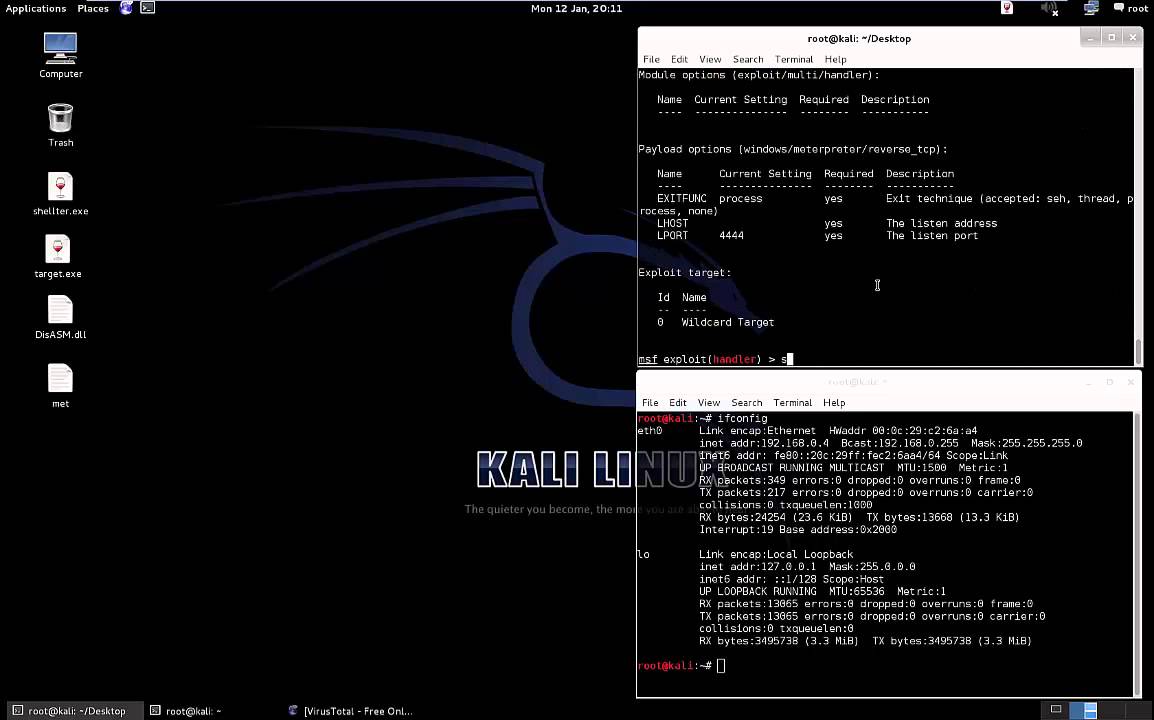Image resolution: width=1154 pixels, height=720 pixels.
Task: Open File menu in lower ifconfig terminal
Action: (650, 403)
